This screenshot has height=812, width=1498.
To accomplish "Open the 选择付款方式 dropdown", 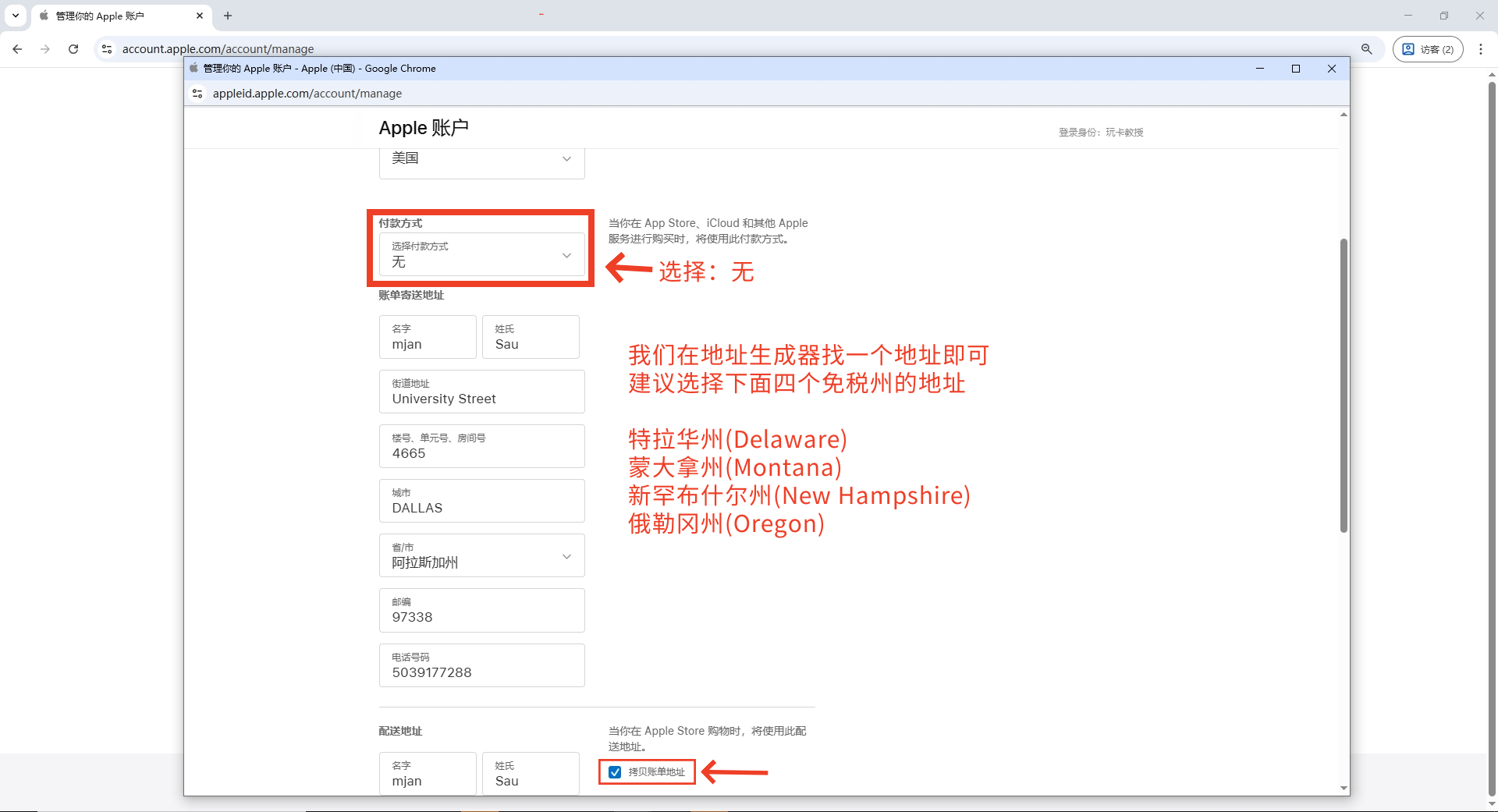I will 482,254.
